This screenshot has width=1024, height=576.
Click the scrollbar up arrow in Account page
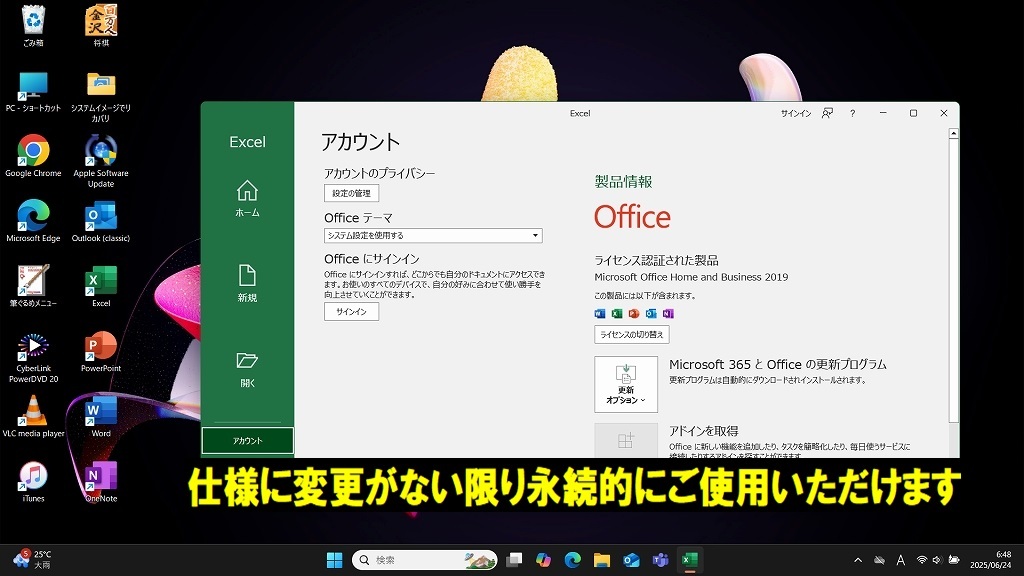click(x=953, y=133)
